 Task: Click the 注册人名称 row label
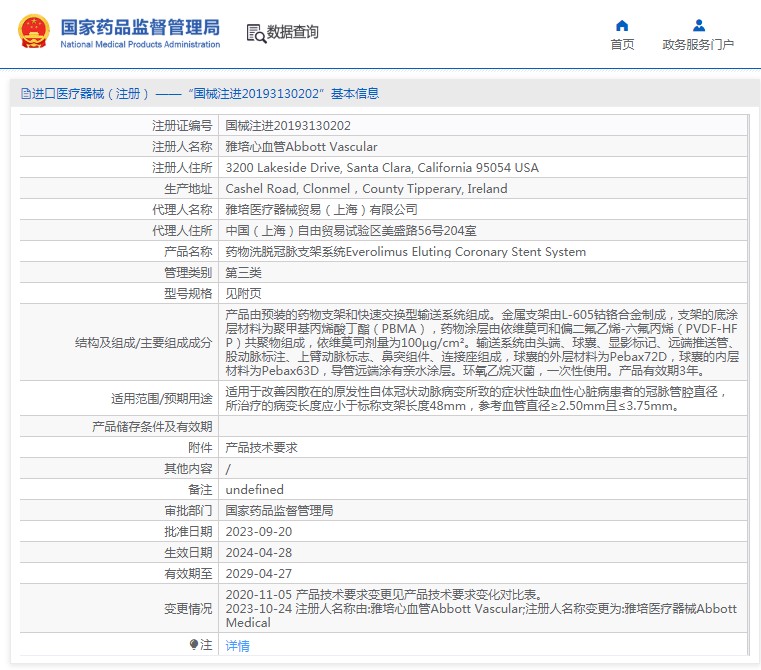[182, 147]
